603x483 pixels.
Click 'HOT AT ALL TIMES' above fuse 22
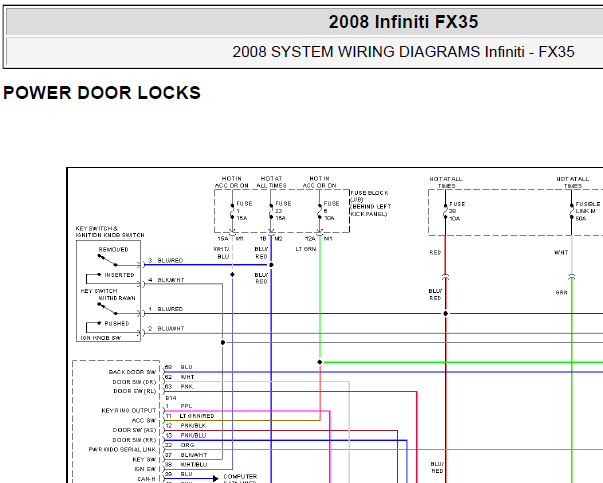(271, 182)
